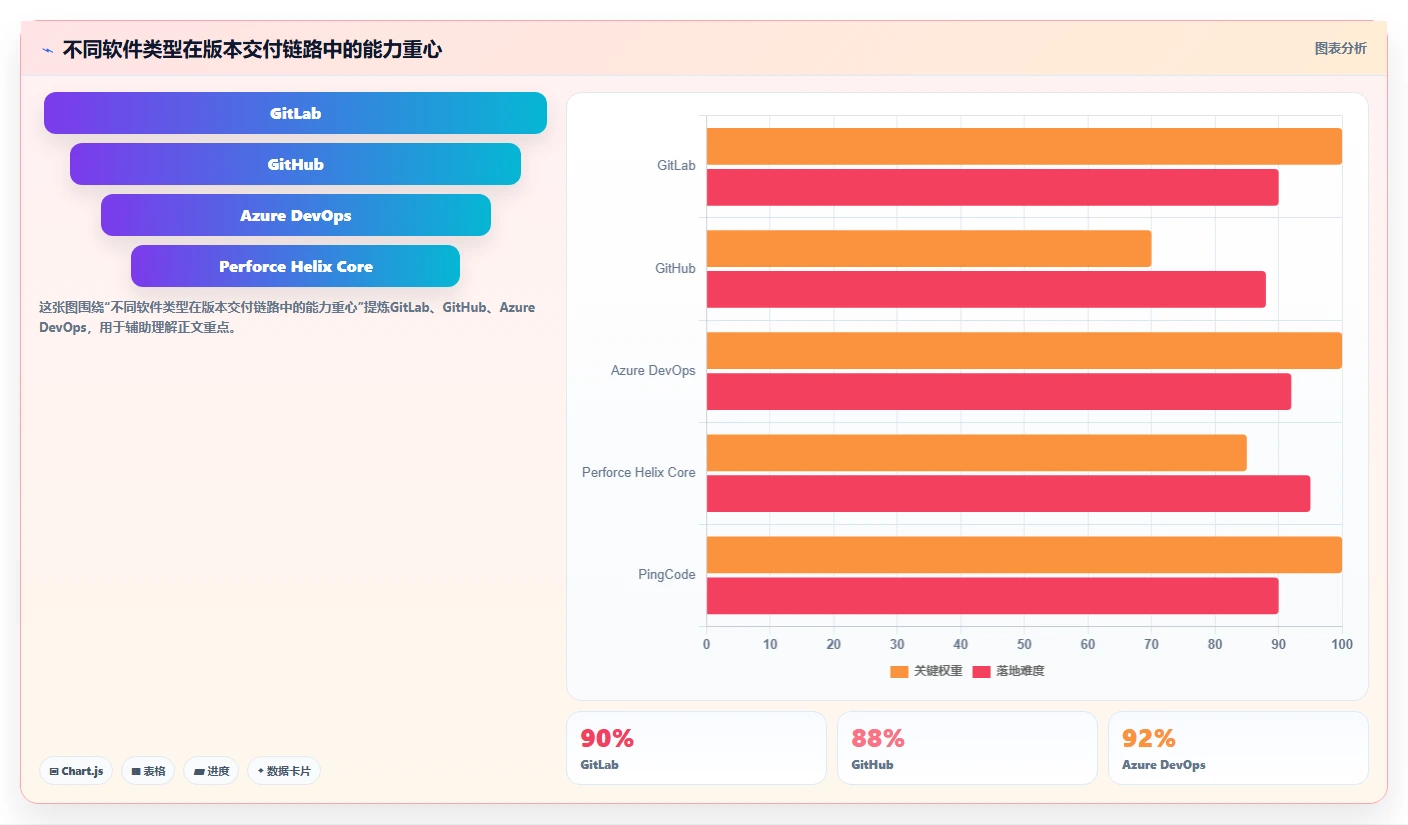Click Azure DevOps orange 关键权重 bar
The width and height of the screenshot is (1408, 825).
point(1024,350)
